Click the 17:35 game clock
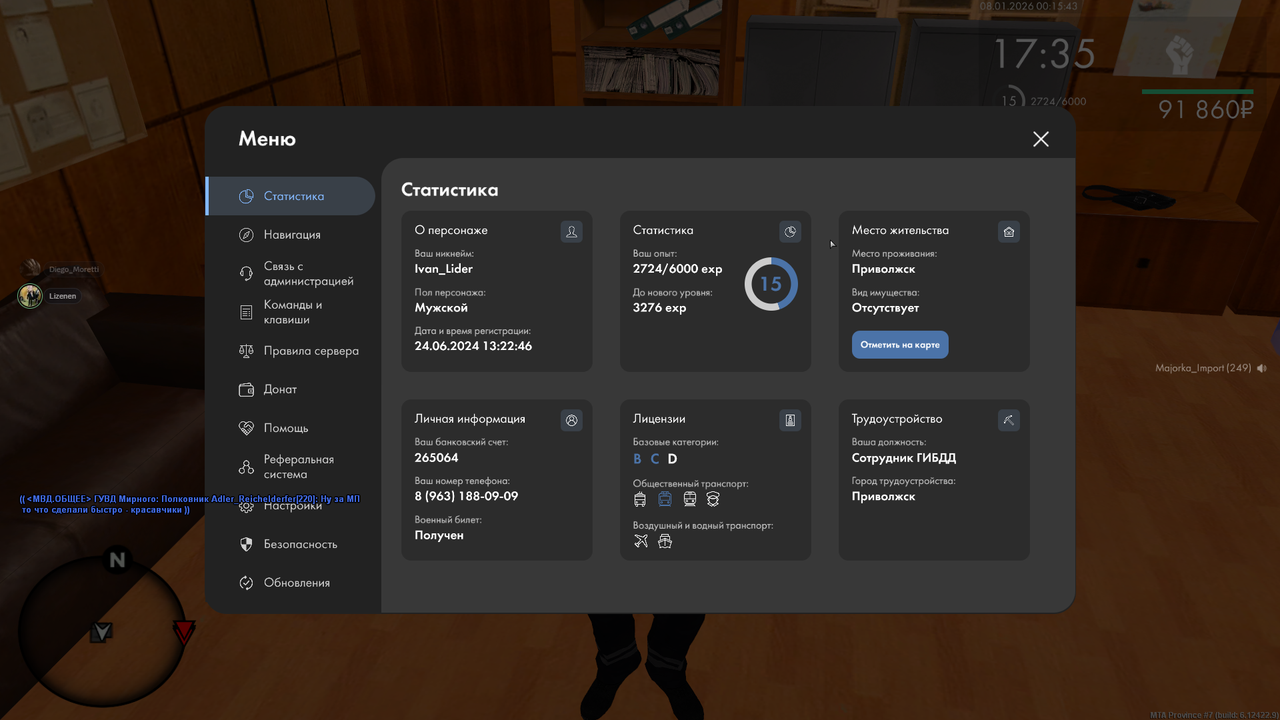Viewport: 1280px width, 720px height. pyautogui.click(x=1044, y=54)
